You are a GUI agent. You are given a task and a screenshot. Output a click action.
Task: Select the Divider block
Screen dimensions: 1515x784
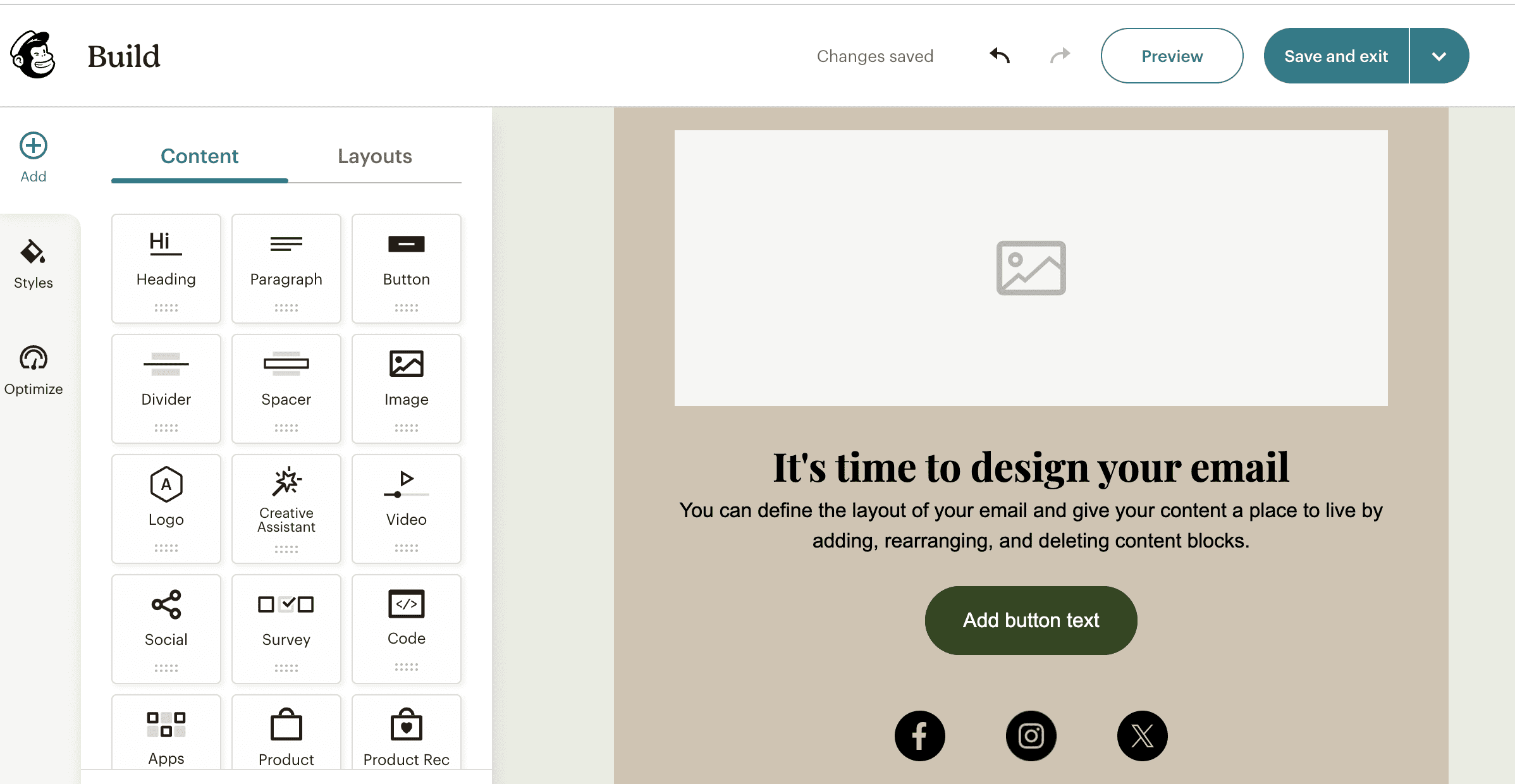pyautogui.click(x=166, y=388)
